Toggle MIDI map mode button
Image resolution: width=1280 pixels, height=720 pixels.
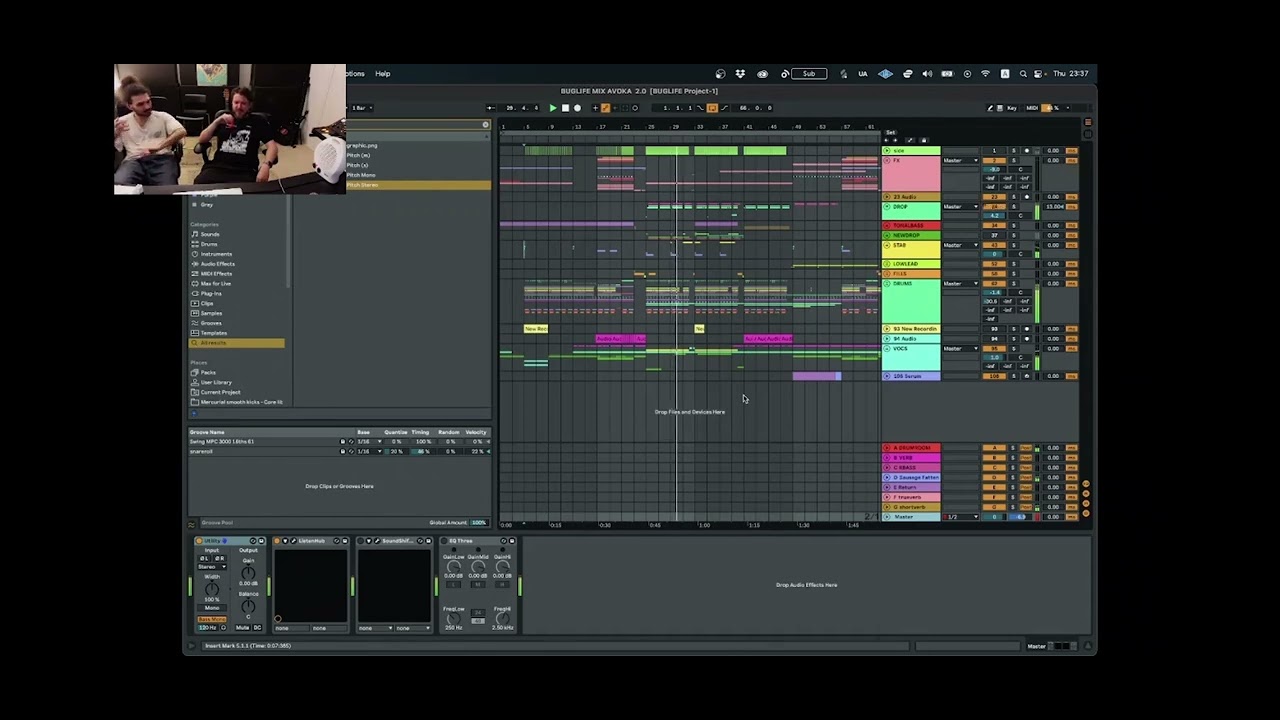[1032, 108]
